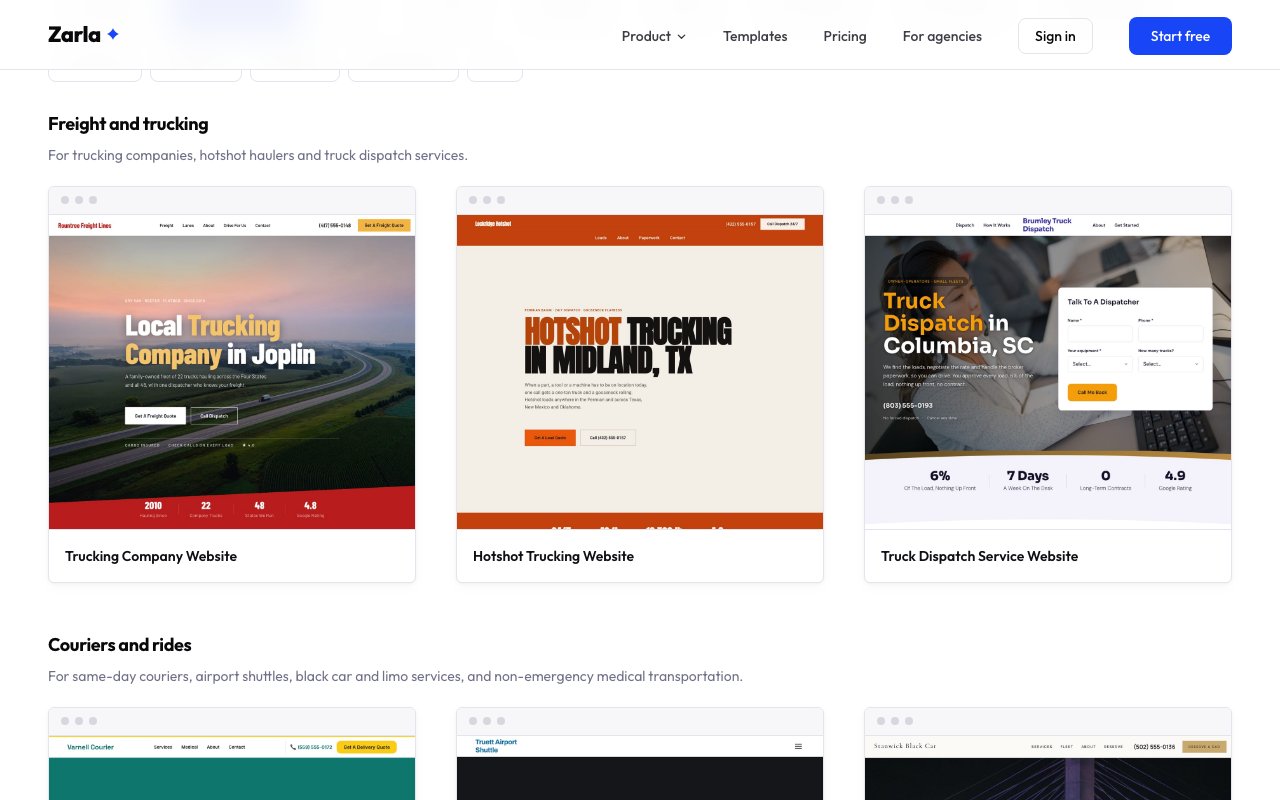Click the 'For same-day couriers, airport shuttles' description
The image size is (1280, 800).
point(395,676)
